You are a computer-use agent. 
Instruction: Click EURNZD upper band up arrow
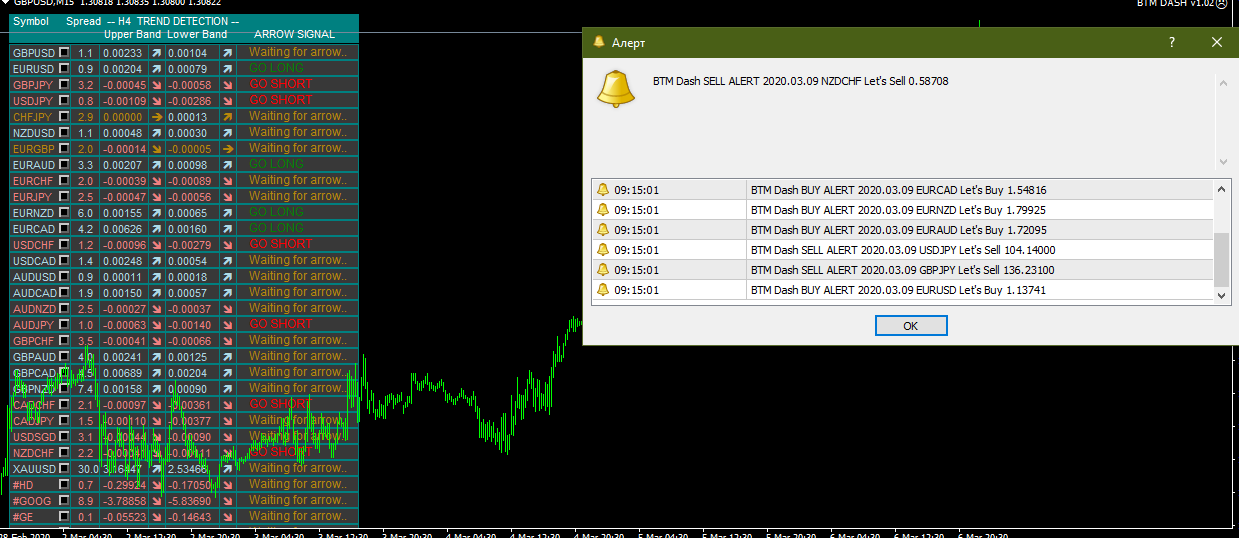coord(156,212)
